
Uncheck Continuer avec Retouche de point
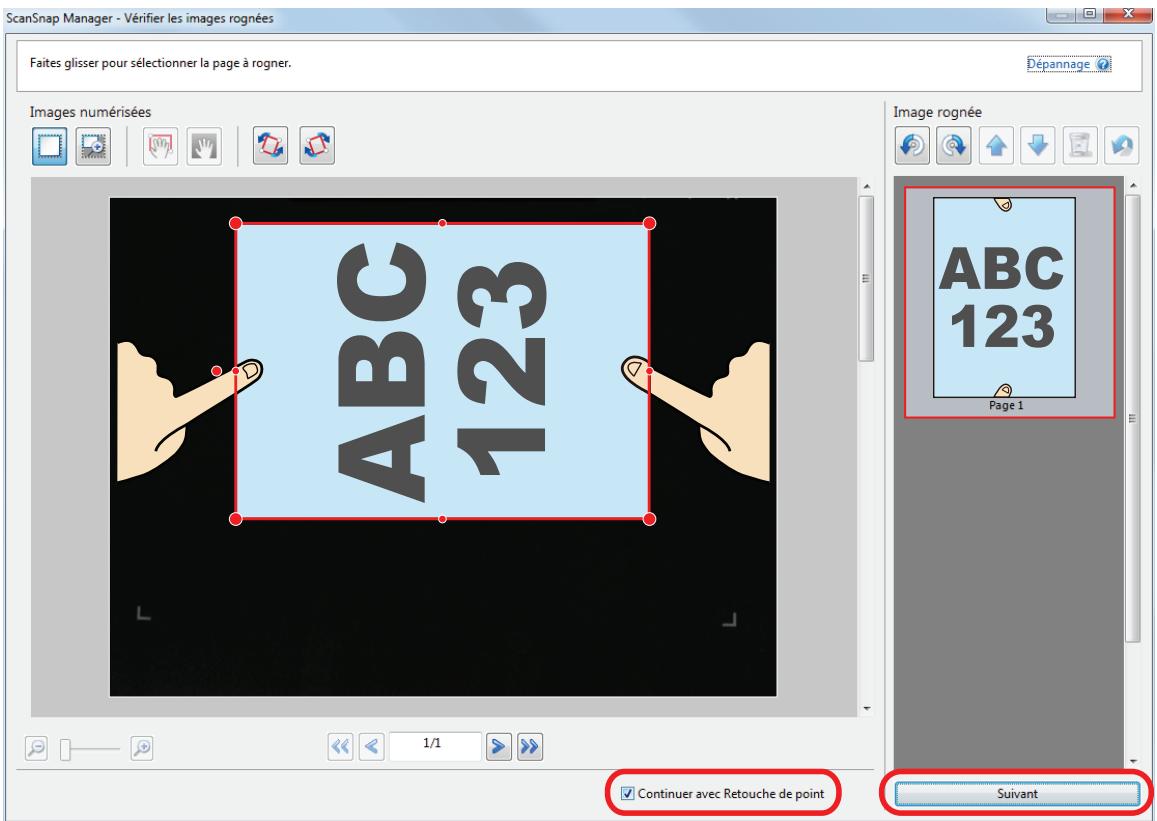tap(628, 794)
